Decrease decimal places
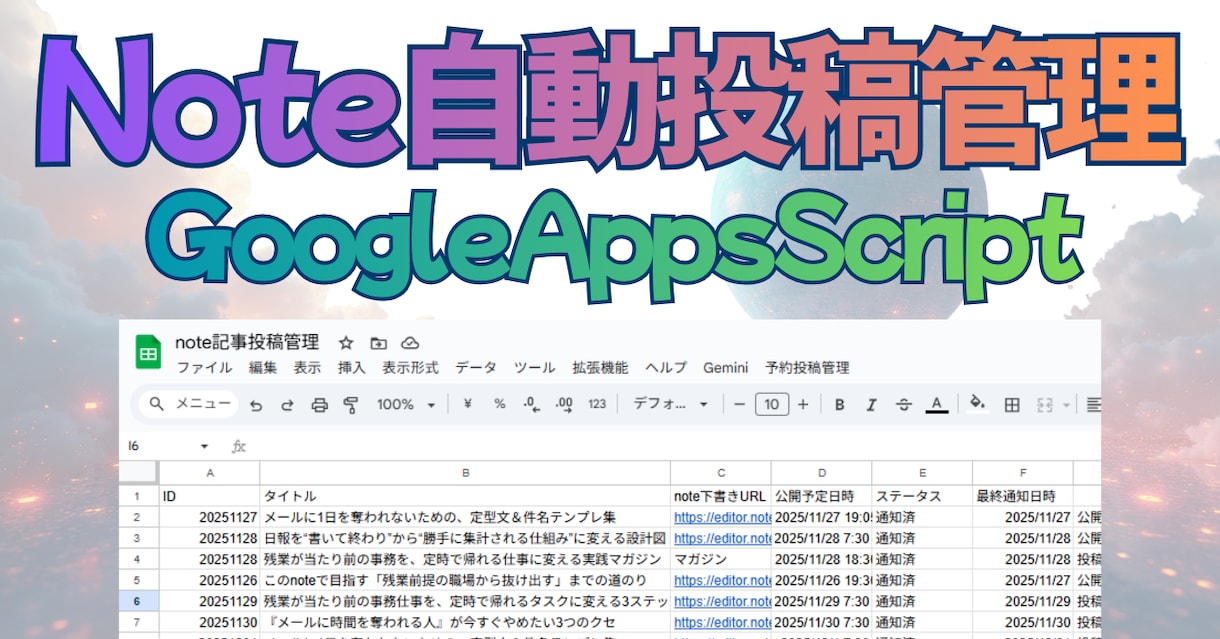Screen dimensions: 1220x639 coord(532,404)
